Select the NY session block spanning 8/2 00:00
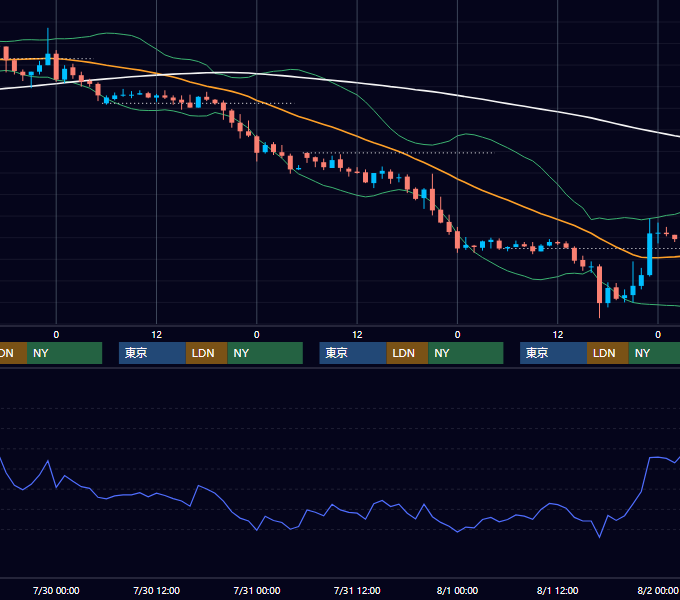 pyautogui.click(x=654, y=353)
